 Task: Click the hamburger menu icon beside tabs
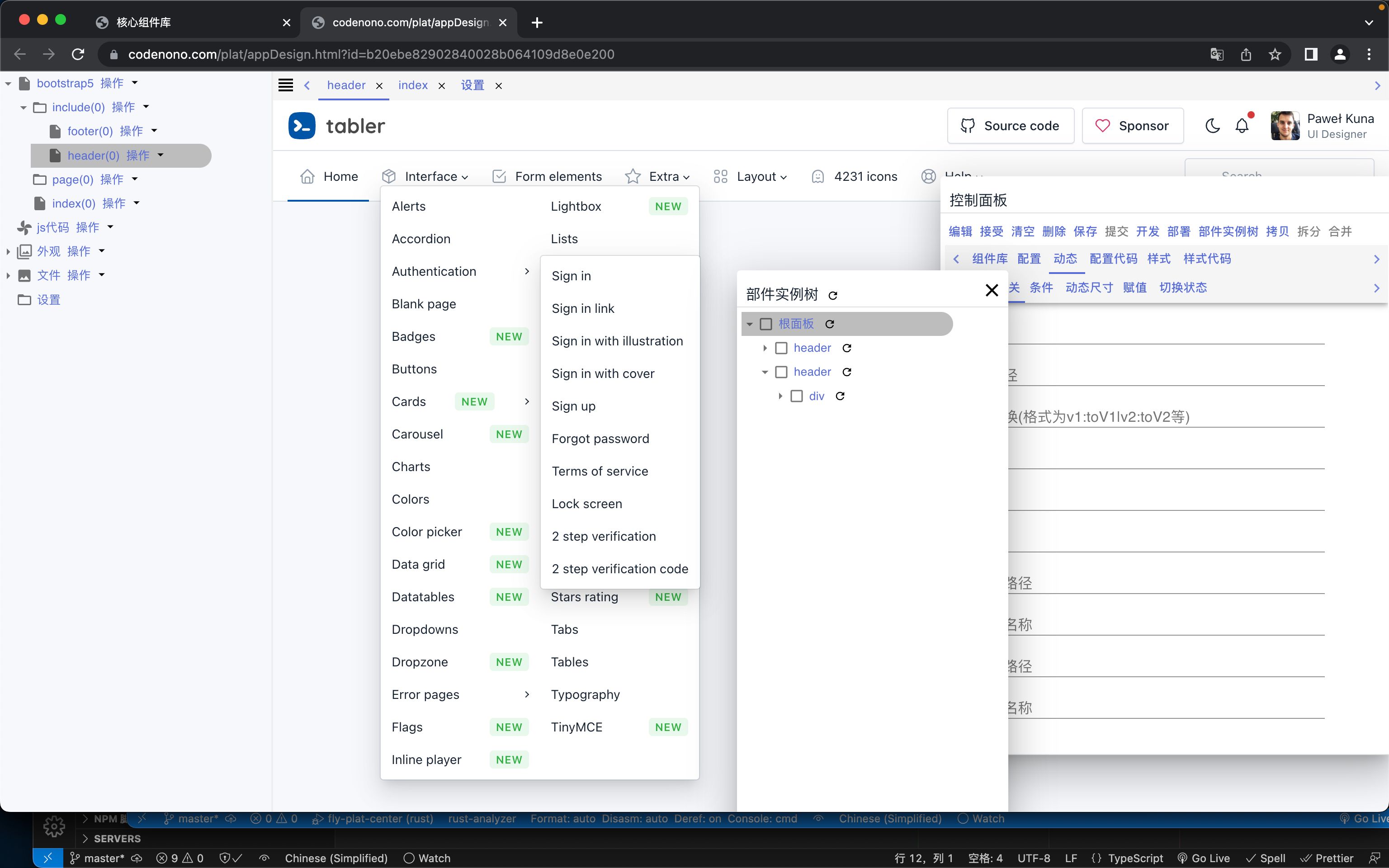click(285, 85)
